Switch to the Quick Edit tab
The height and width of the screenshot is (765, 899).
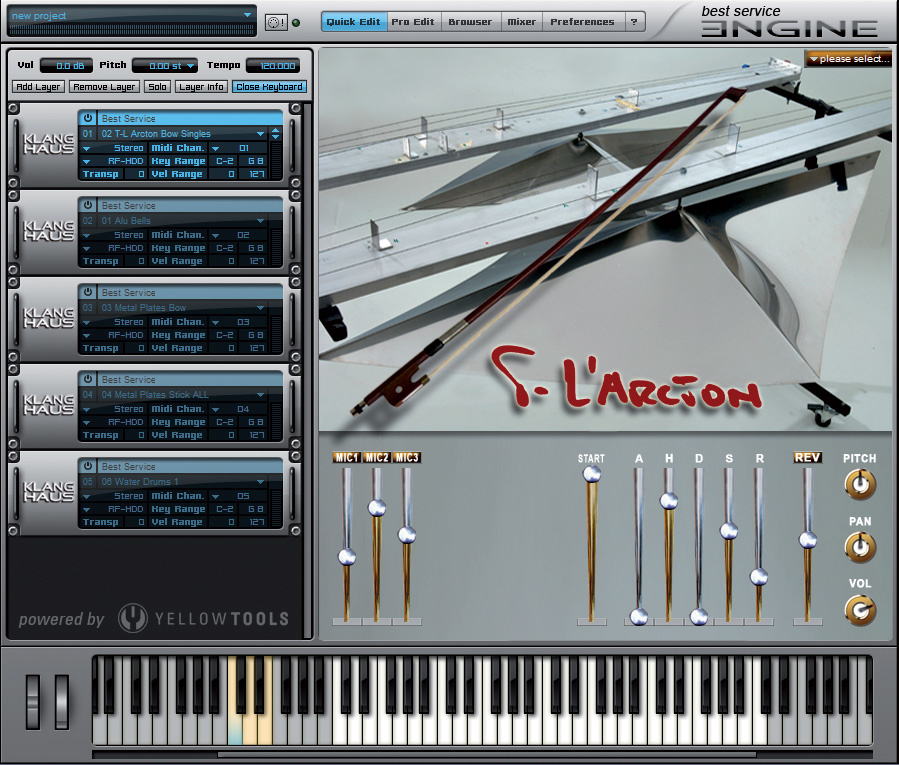(354, 22)
